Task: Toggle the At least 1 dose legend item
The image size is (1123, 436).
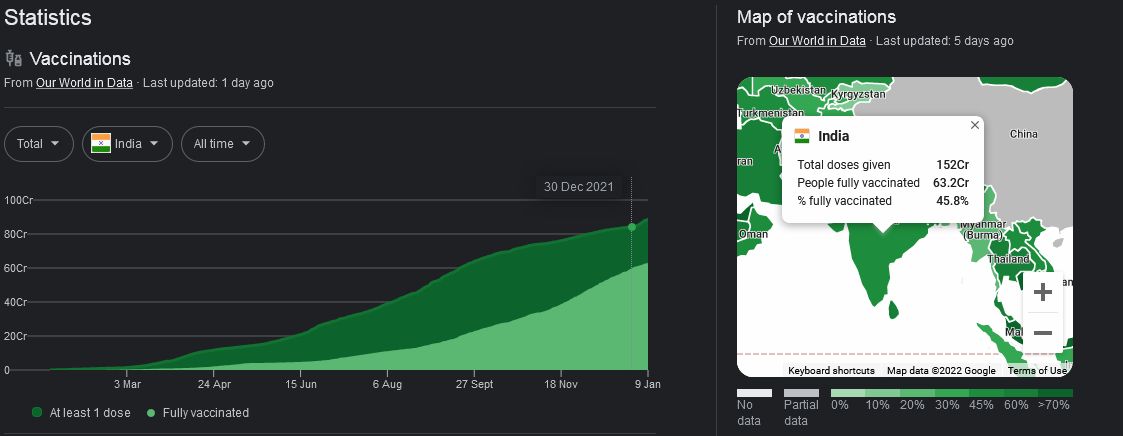Action: tap(81, 413)
